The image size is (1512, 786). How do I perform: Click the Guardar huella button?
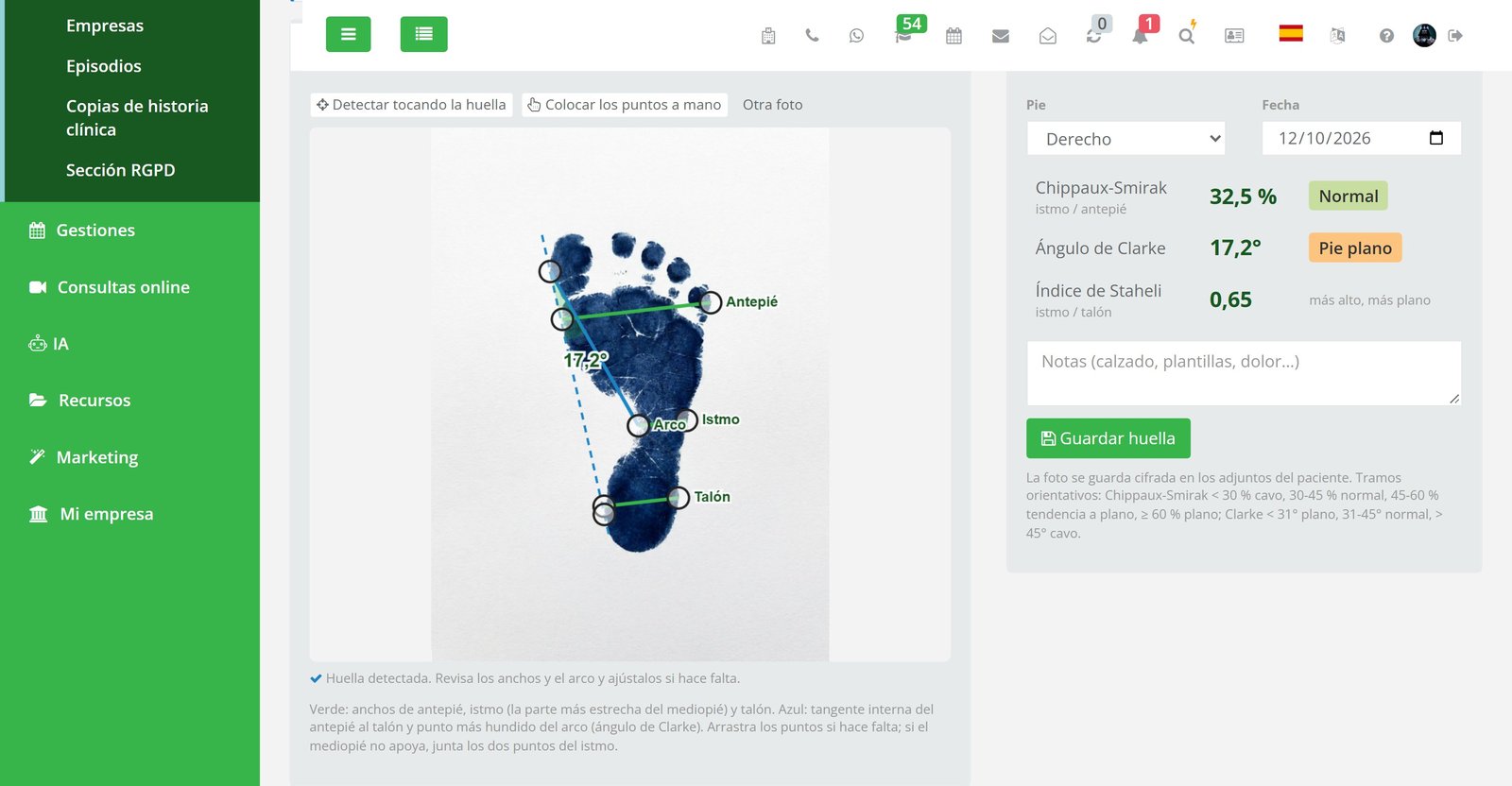pyautogui.click(x=1108, y=438)
